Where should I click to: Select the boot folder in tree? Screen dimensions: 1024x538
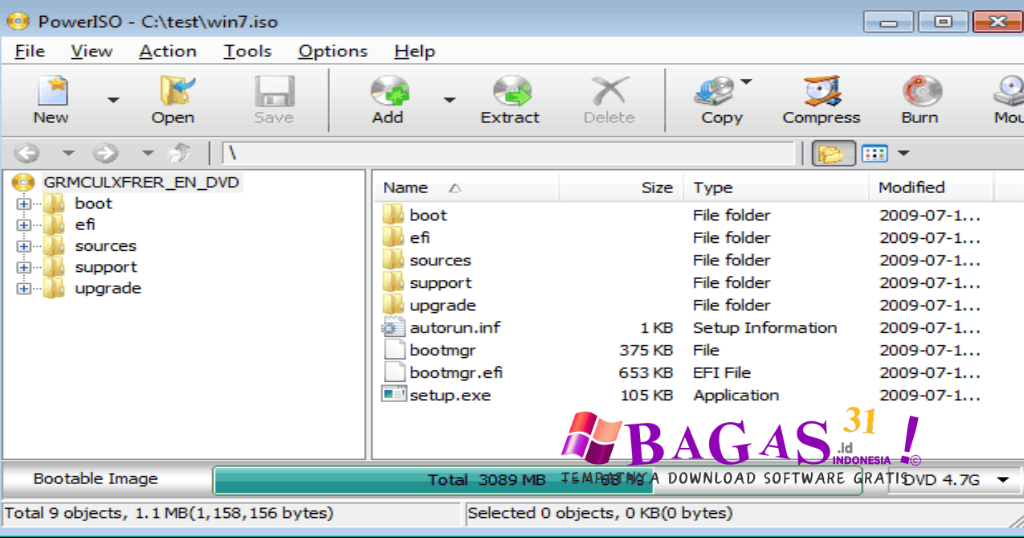[93, 204]
